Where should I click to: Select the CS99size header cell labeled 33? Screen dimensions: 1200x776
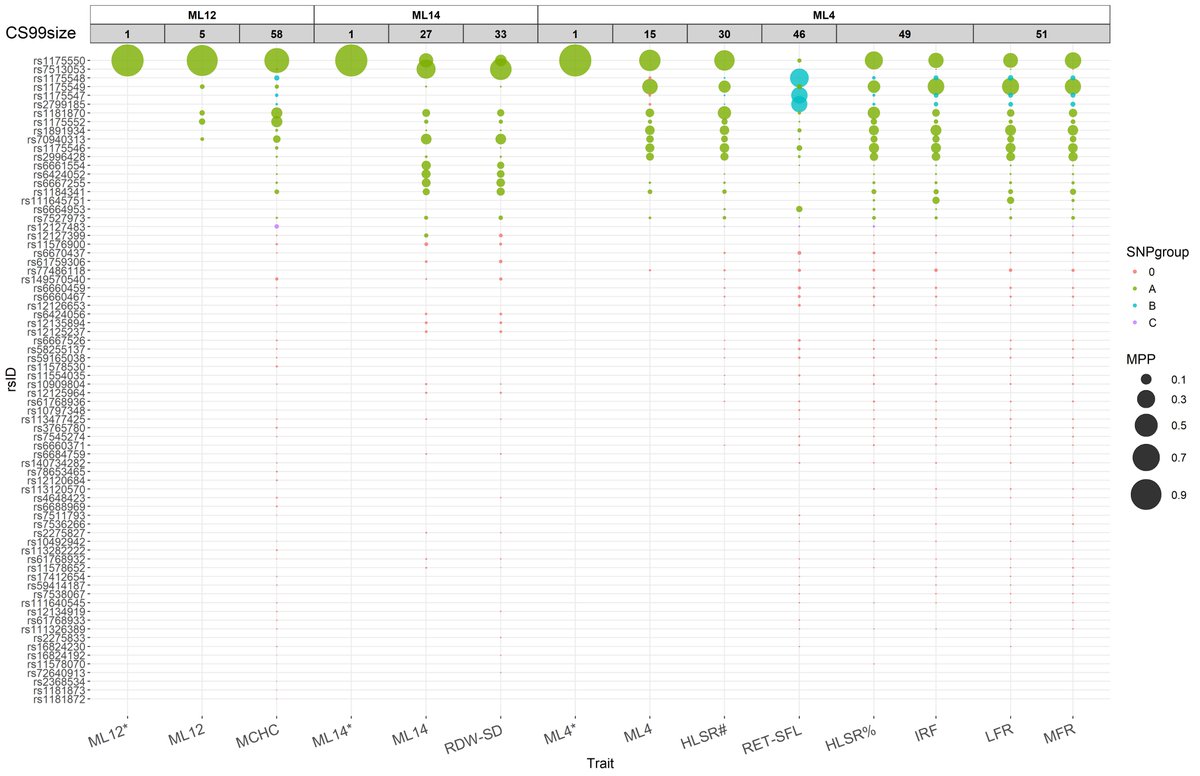pyautogui.click(x=501, y=33)
